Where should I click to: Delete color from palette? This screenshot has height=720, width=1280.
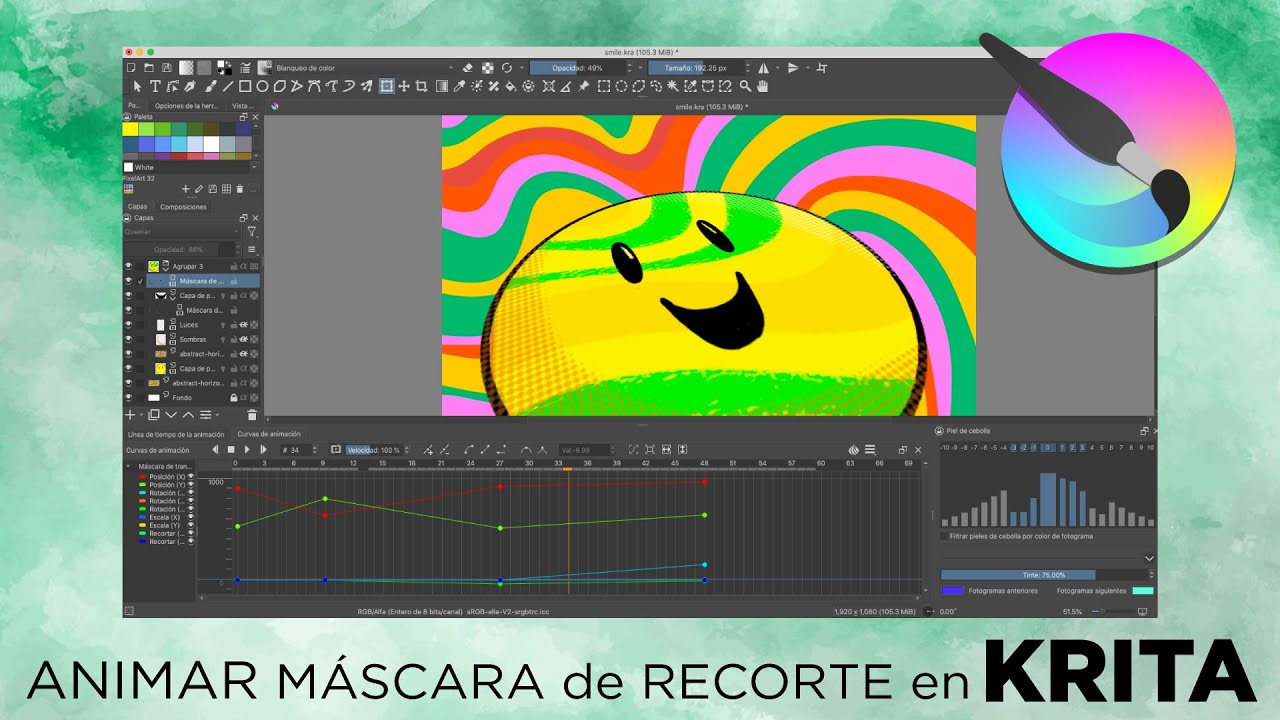point(240,189)
